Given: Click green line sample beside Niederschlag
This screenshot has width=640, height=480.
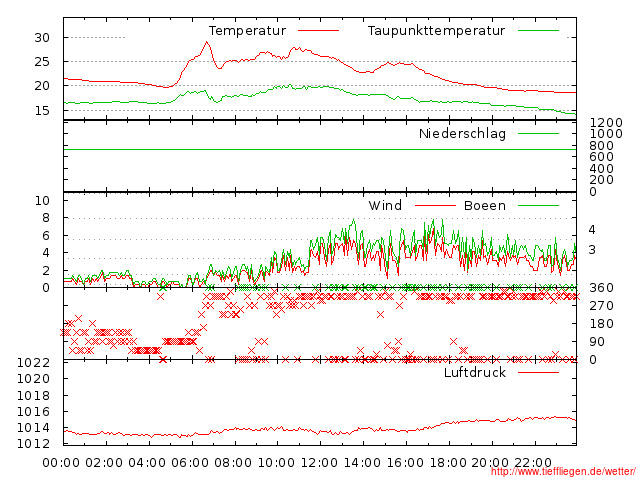Looking at the screenshot, I should coord(538,133).
